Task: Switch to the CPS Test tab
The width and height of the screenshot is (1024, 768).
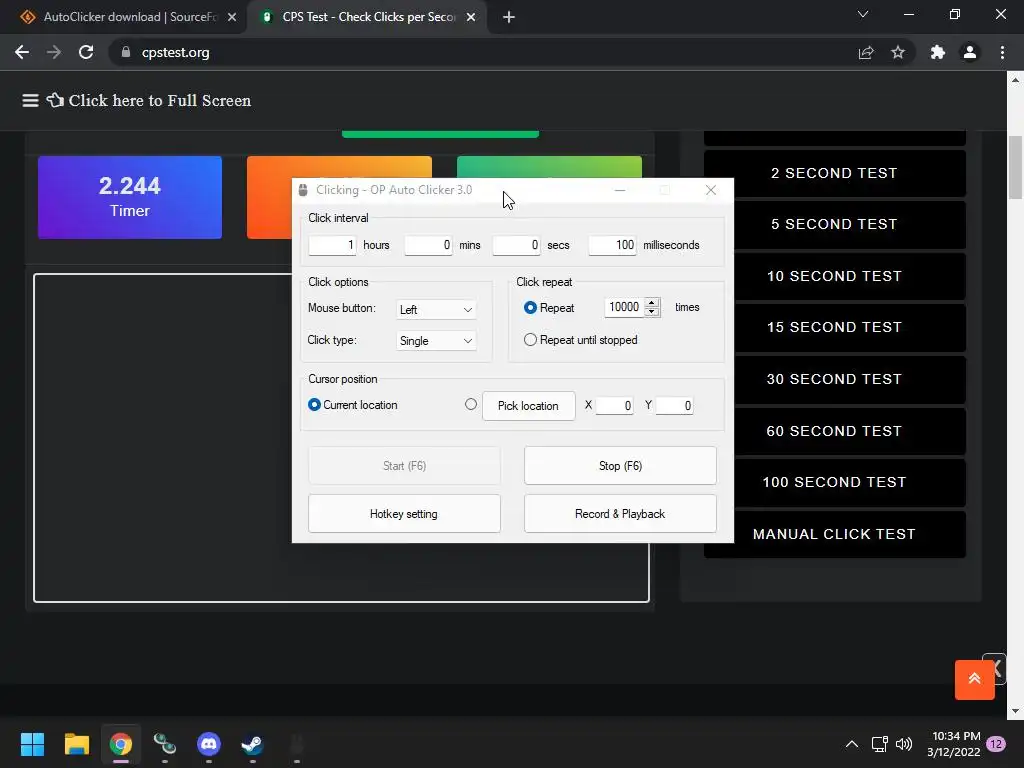Action: (x=369, y=17)
